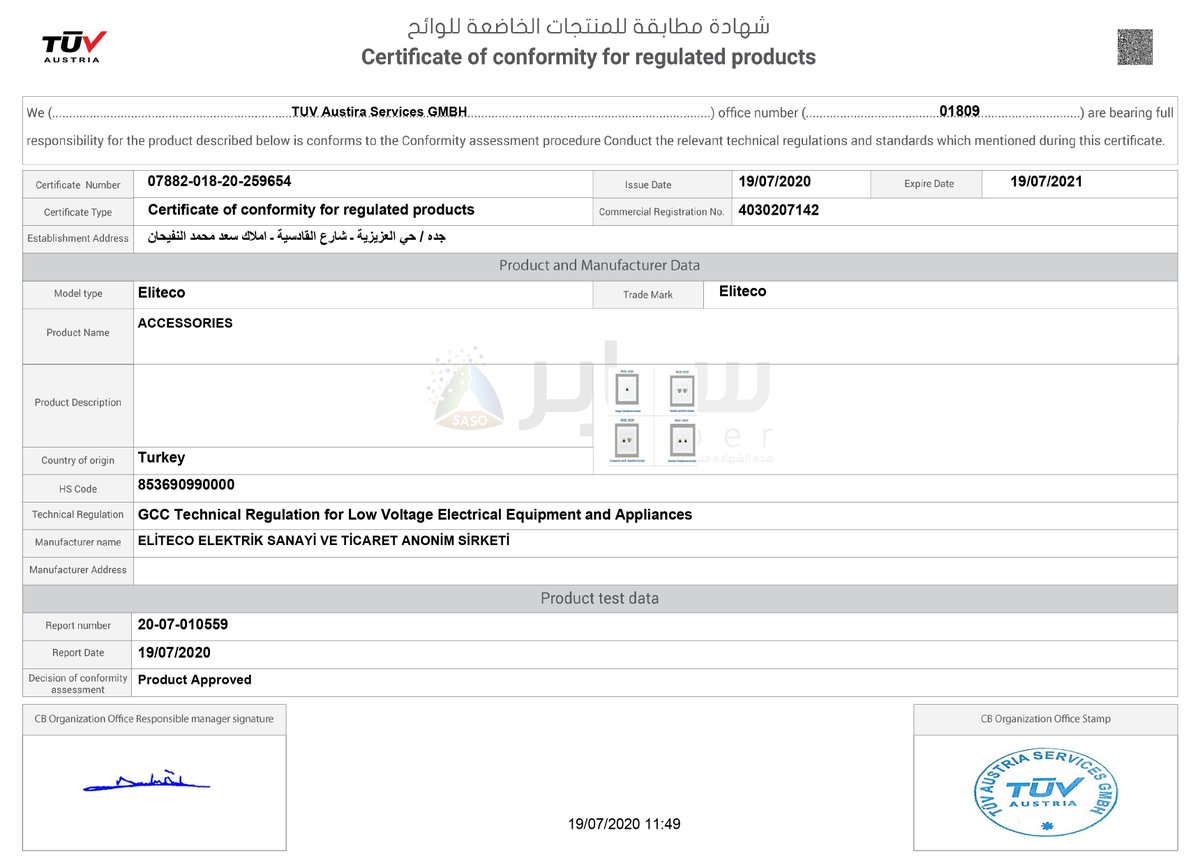Click the decision "Product Approved"
The image size is (1200, 865).
pyautogui.click(x=195, y=680)
